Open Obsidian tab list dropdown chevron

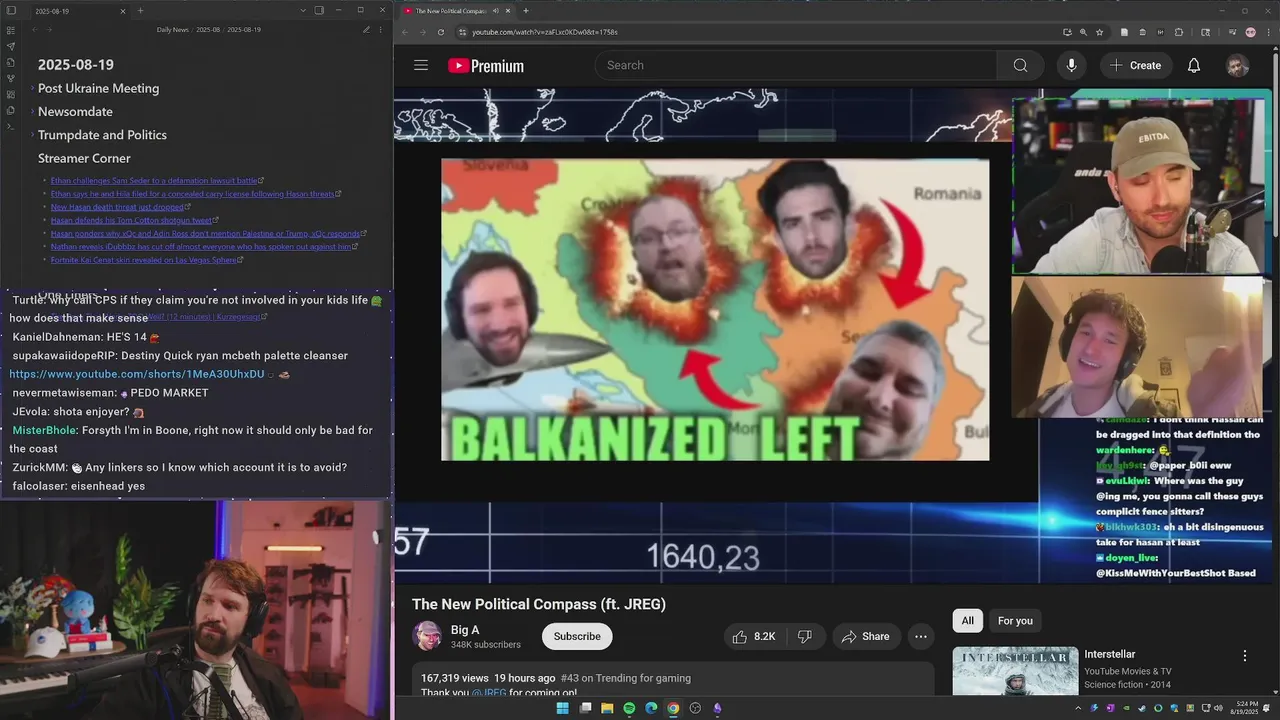(x=303, y=10)
